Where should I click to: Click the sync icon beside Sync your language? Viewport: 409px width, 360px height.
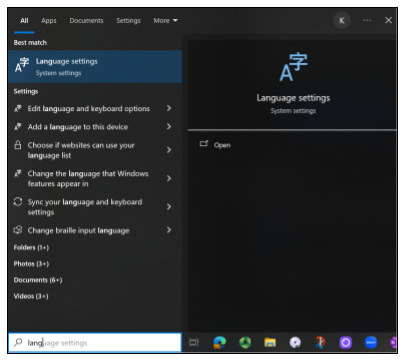click(18, 202)
